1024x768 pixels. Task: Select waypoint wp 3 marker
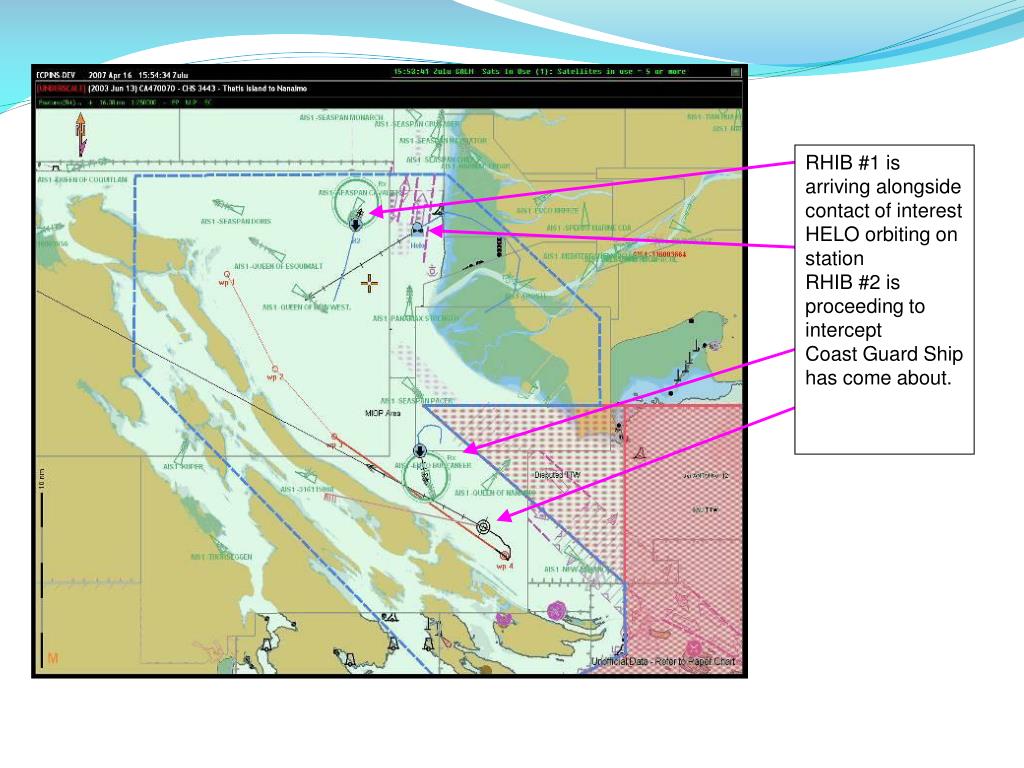pyautogui.click(x=334, y=436)
